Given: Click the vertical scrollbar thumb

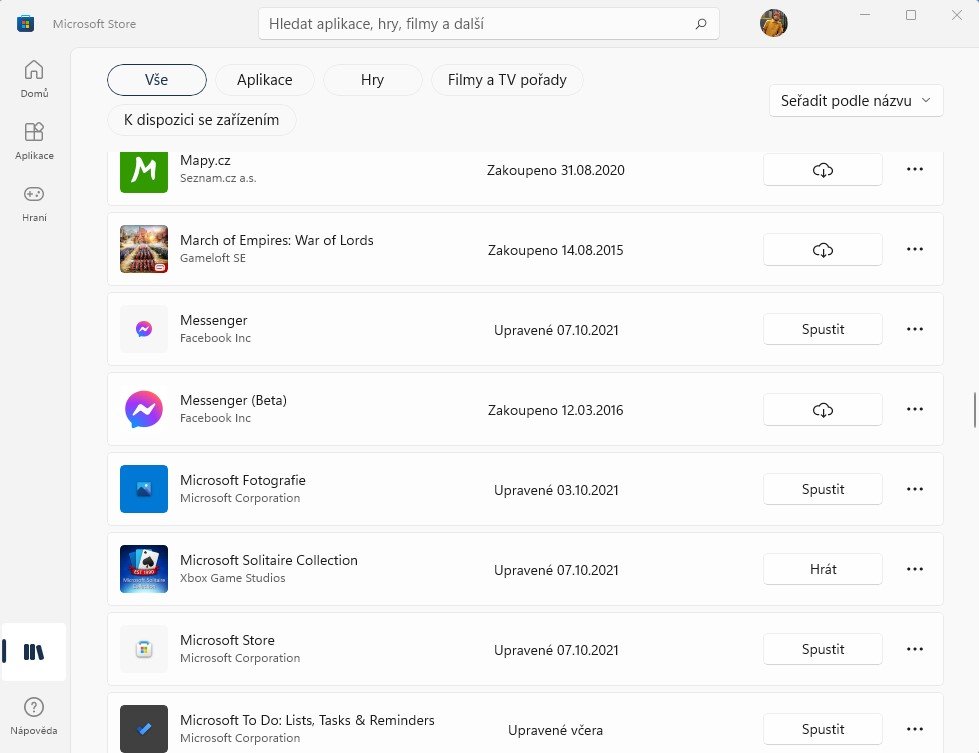Looking at the screenshot, I should [x=975, y=410].
